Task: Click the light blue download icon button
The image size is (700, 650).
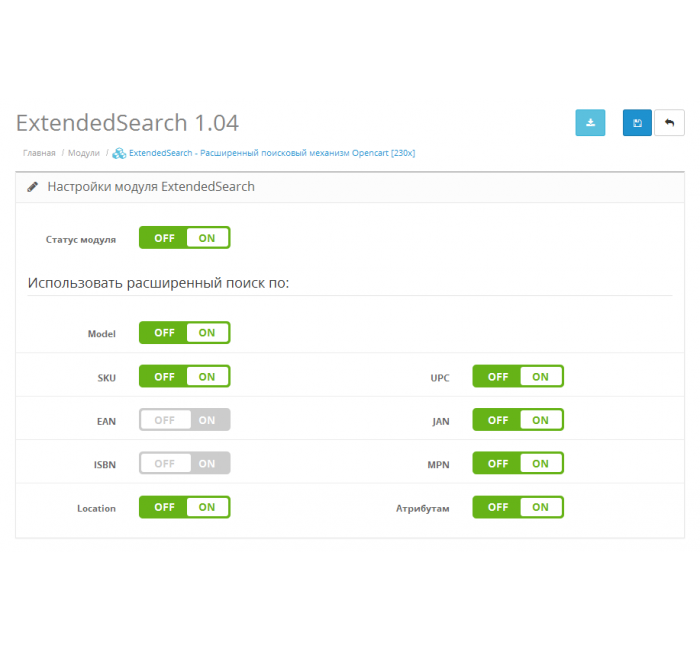Action: coord(590,122)
